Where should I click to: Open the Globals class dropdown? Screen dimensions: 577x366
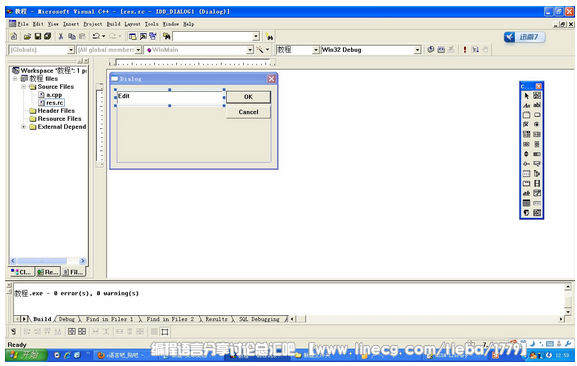coord(71,50)
